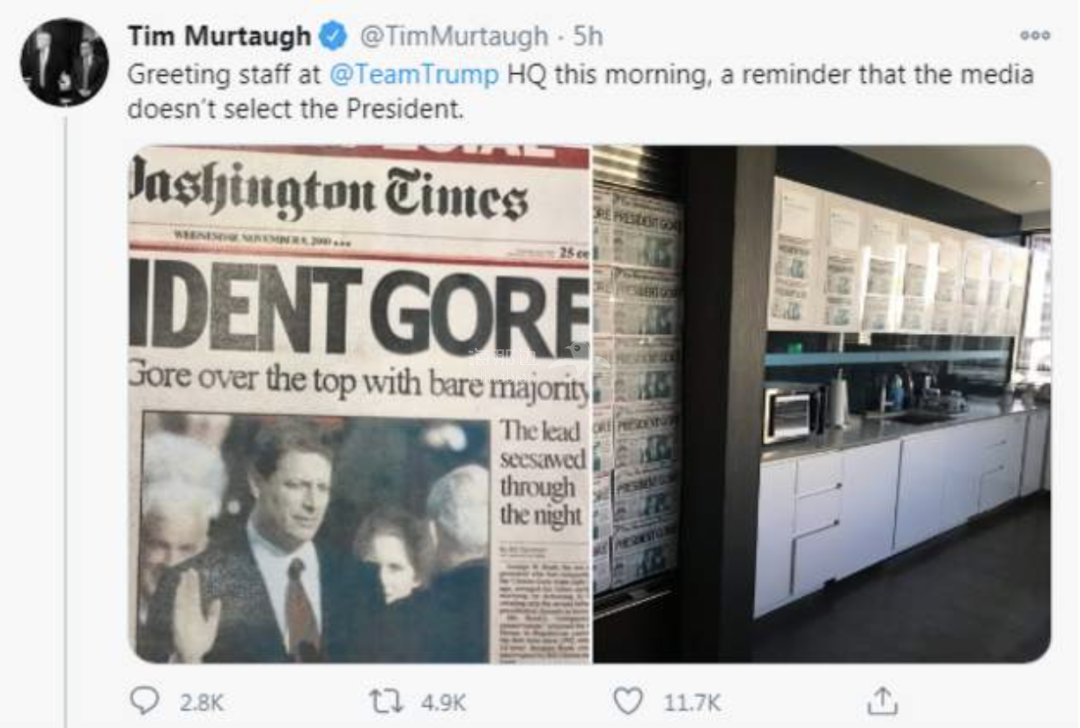Click the microwave in the kitchen photo
This screenshot has height=728, width=1080.
pos(792,414)
